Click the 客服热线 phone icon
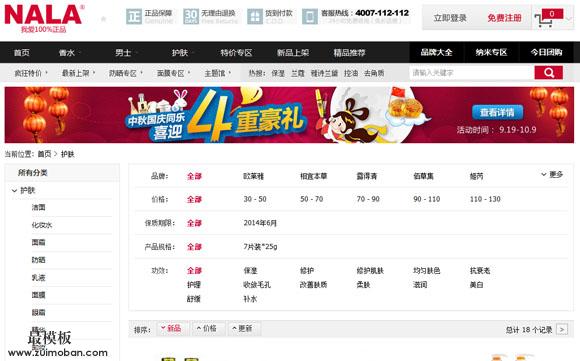Viewport: 580px width, 361px height. click(310, 17)
